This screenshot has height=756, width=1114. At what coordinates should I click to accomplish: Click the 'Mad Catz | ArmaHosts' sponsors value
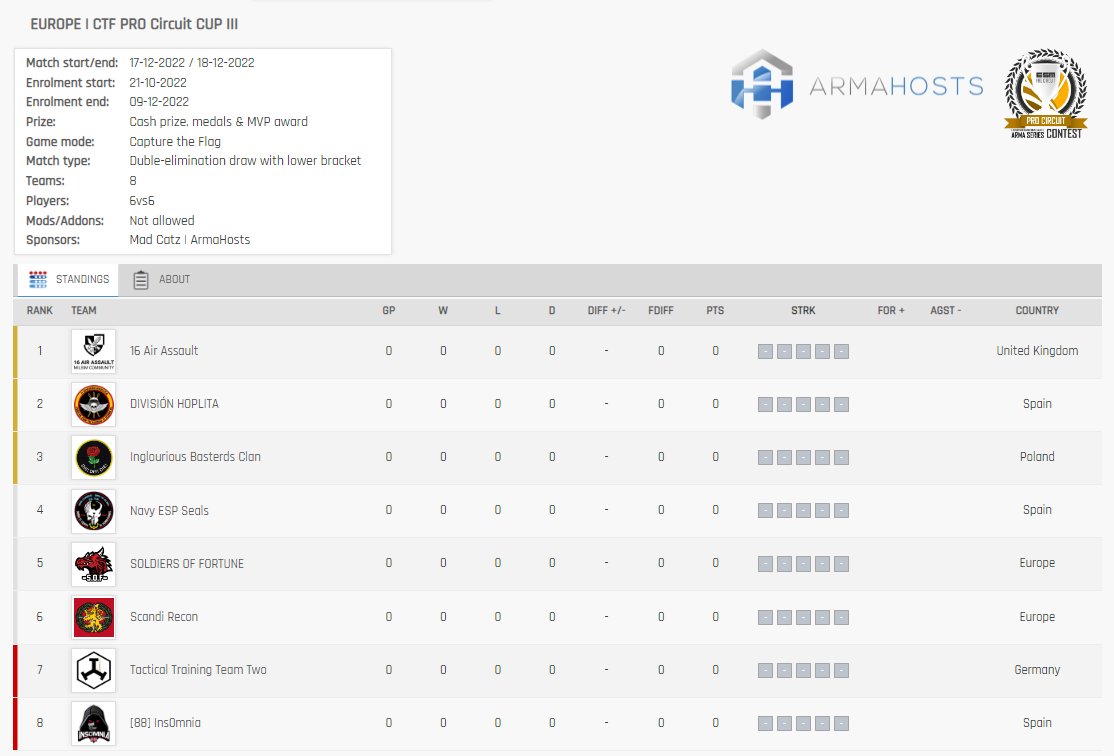tap(190, 240)
